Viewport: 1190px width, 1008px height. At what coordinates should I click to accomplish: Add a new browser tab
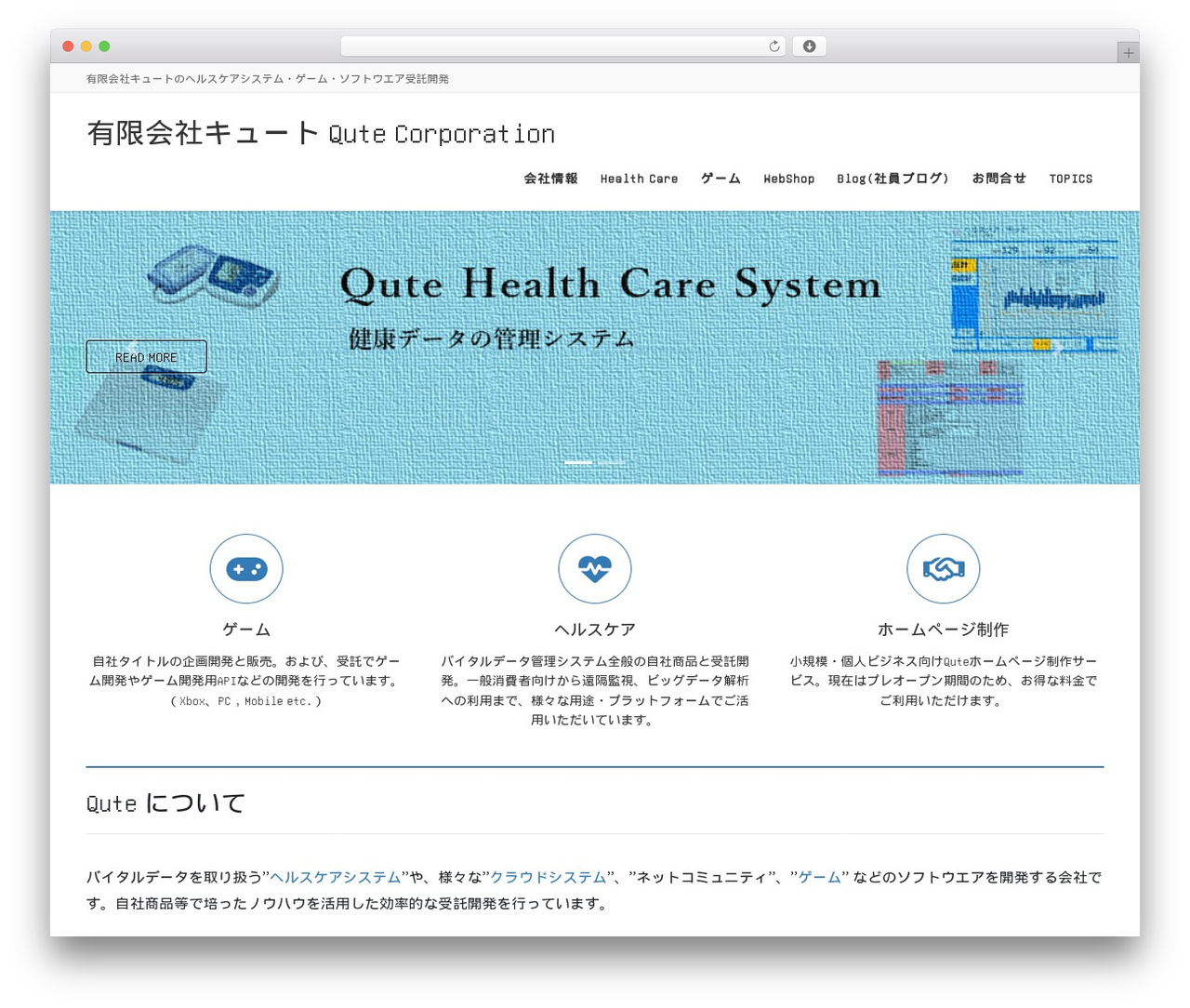coord(1128,53)
